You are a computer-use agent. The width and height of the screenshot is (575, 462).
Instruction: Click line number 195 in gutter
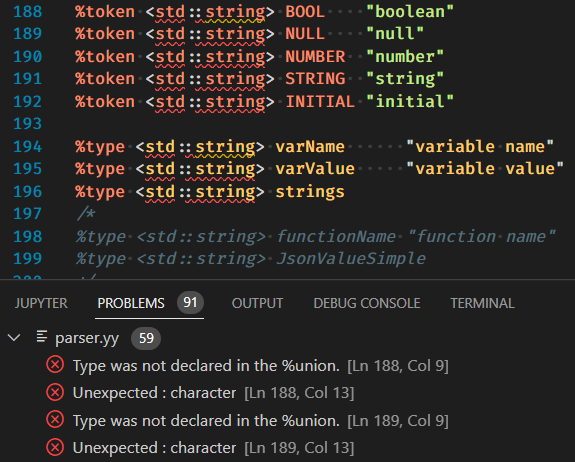tap(28, 169)
